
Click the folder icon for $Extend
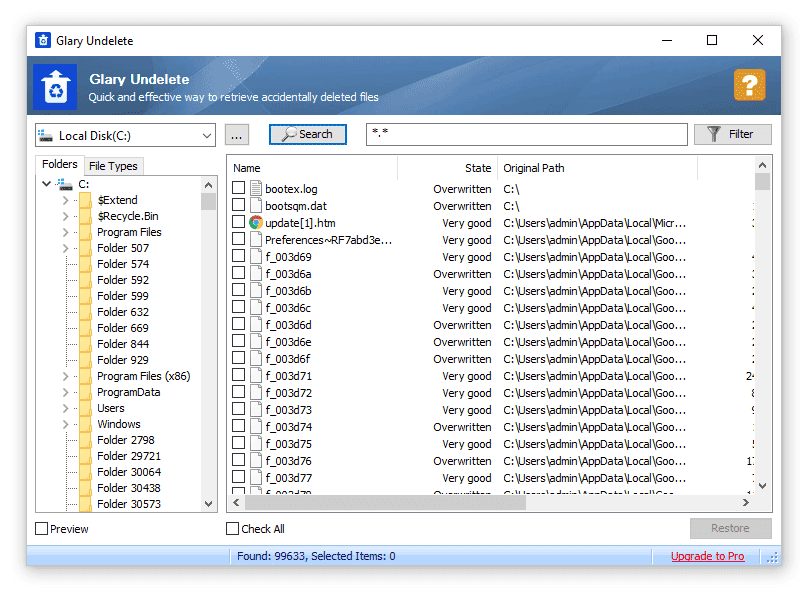click(x=85, y=200)
